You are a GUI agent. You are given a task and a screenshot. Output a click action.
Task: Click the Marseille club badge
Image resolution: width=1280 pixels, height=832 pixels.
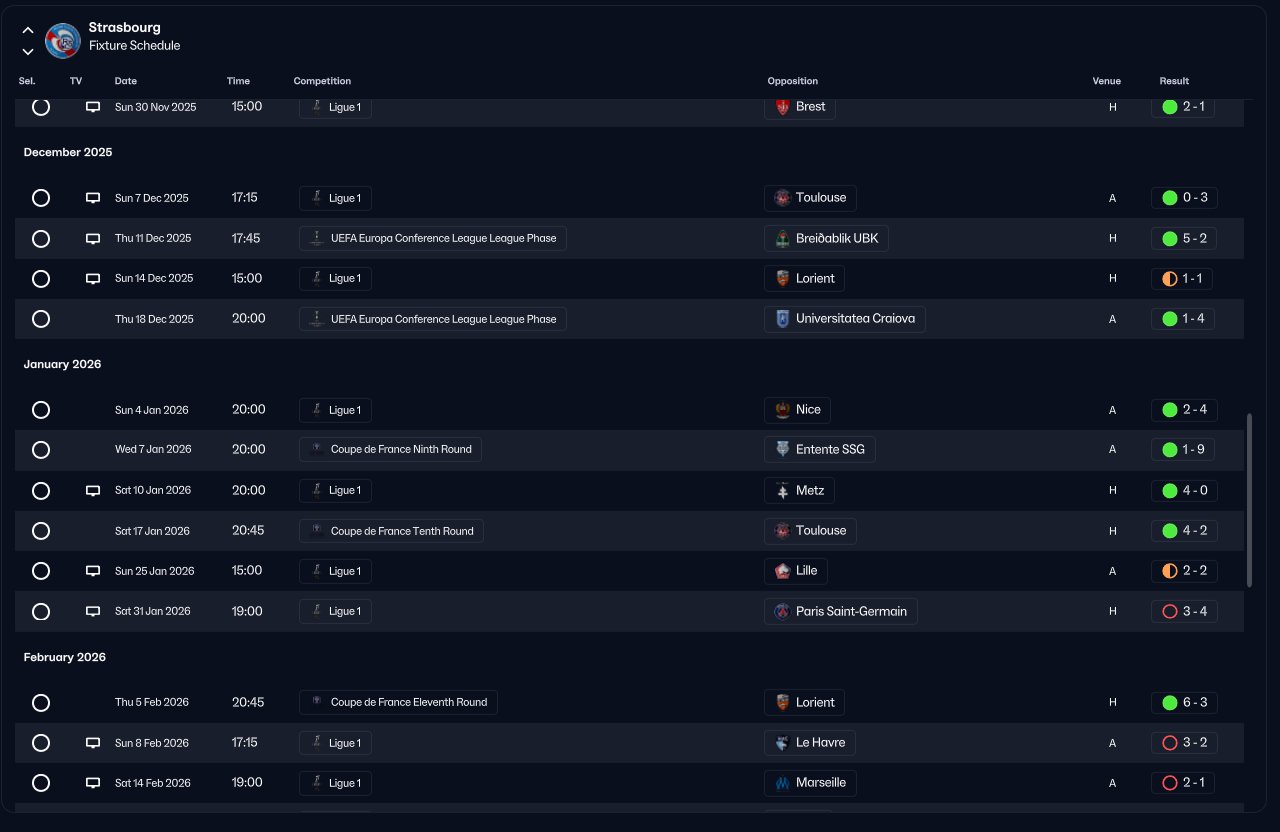point(783,783)
